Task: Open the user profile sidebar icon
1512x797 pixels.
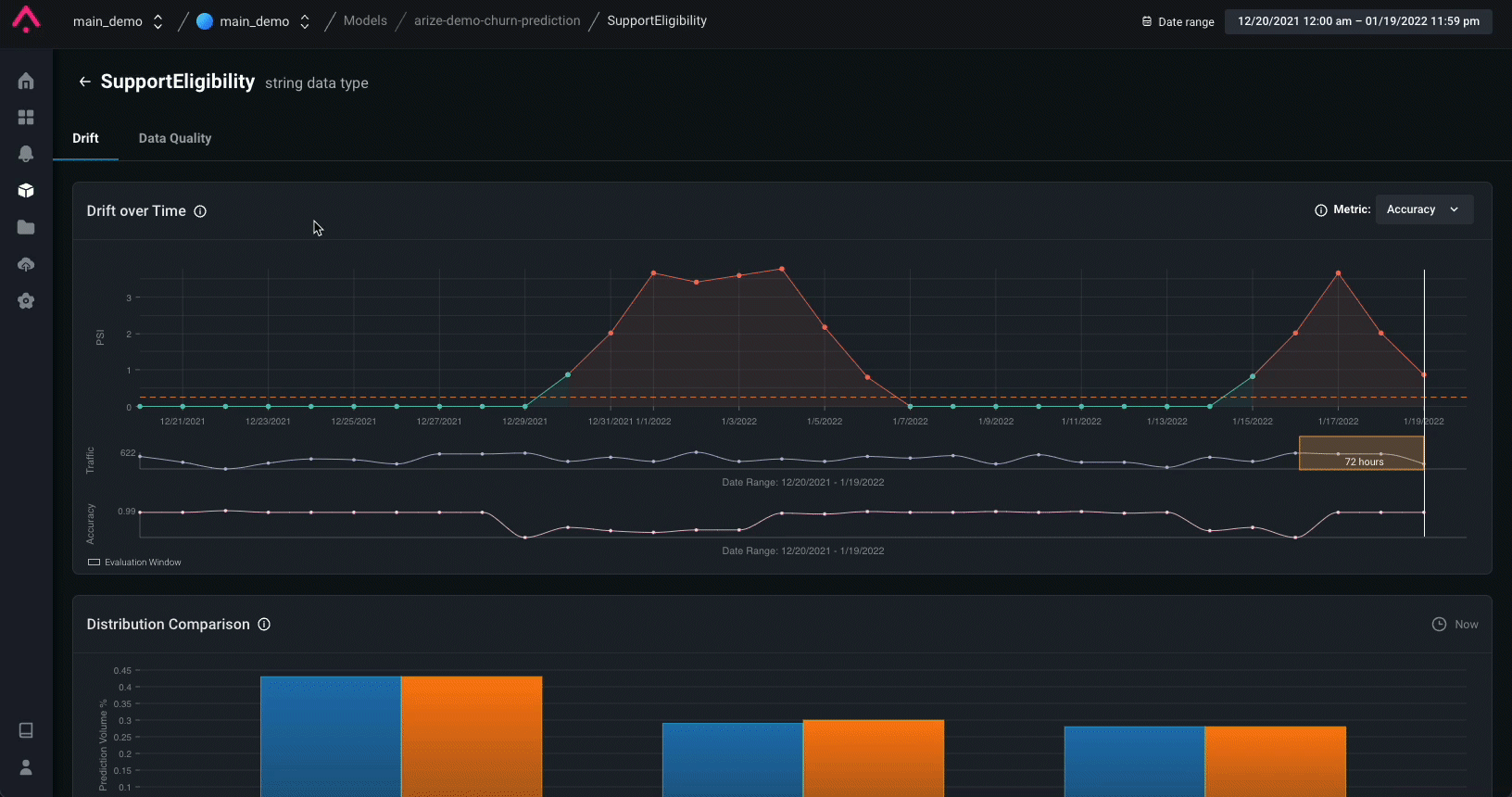Action: (26, 767)
